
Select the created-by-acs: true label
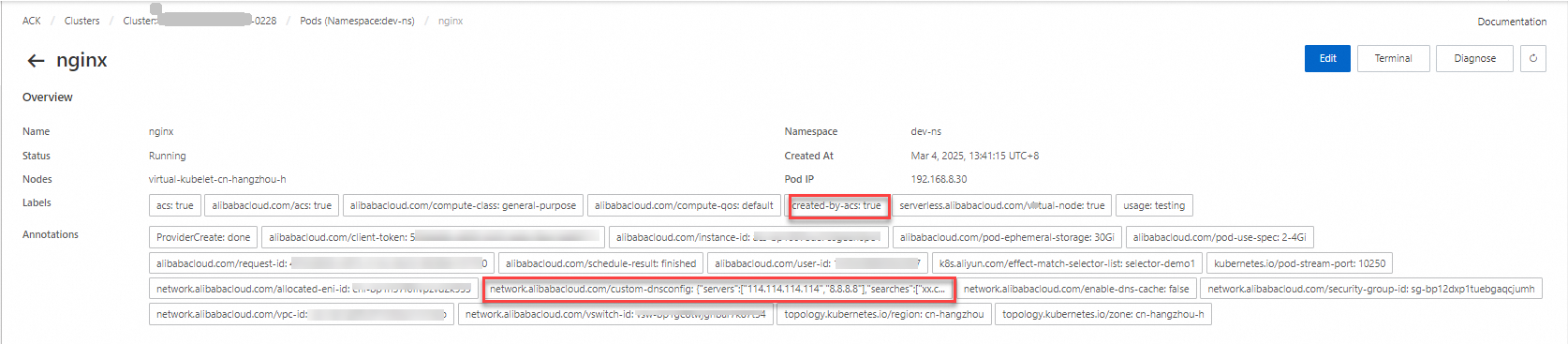pos(836,205)
